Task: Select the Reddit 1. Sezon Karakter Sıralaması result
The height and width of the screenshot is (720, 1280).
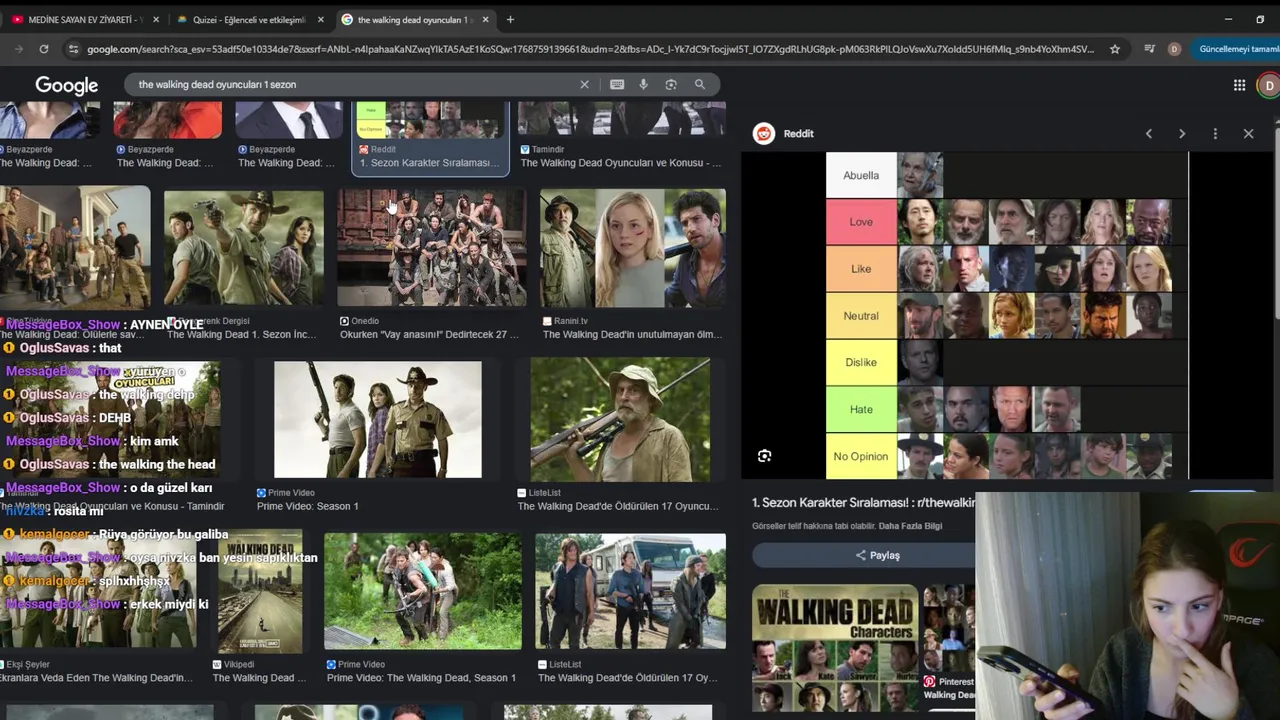Action: click(430, 136)
